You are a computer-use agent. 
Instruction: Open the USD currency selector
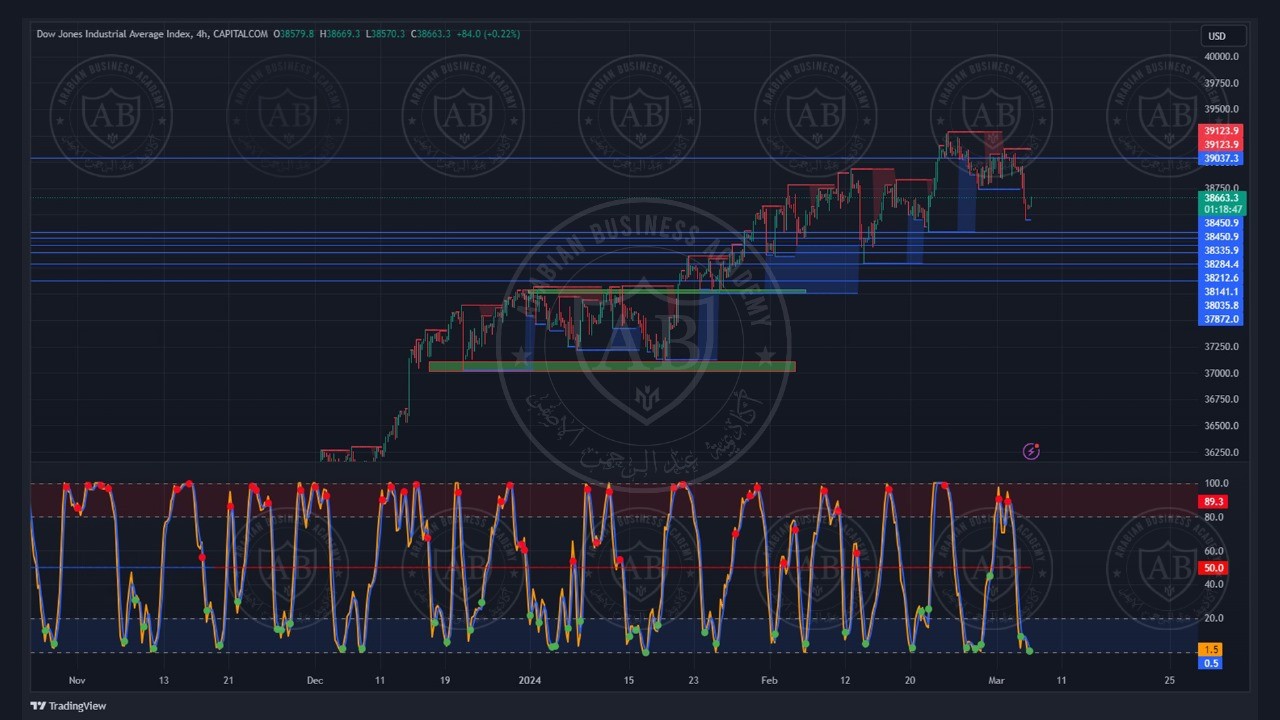tap(1223, 36)
